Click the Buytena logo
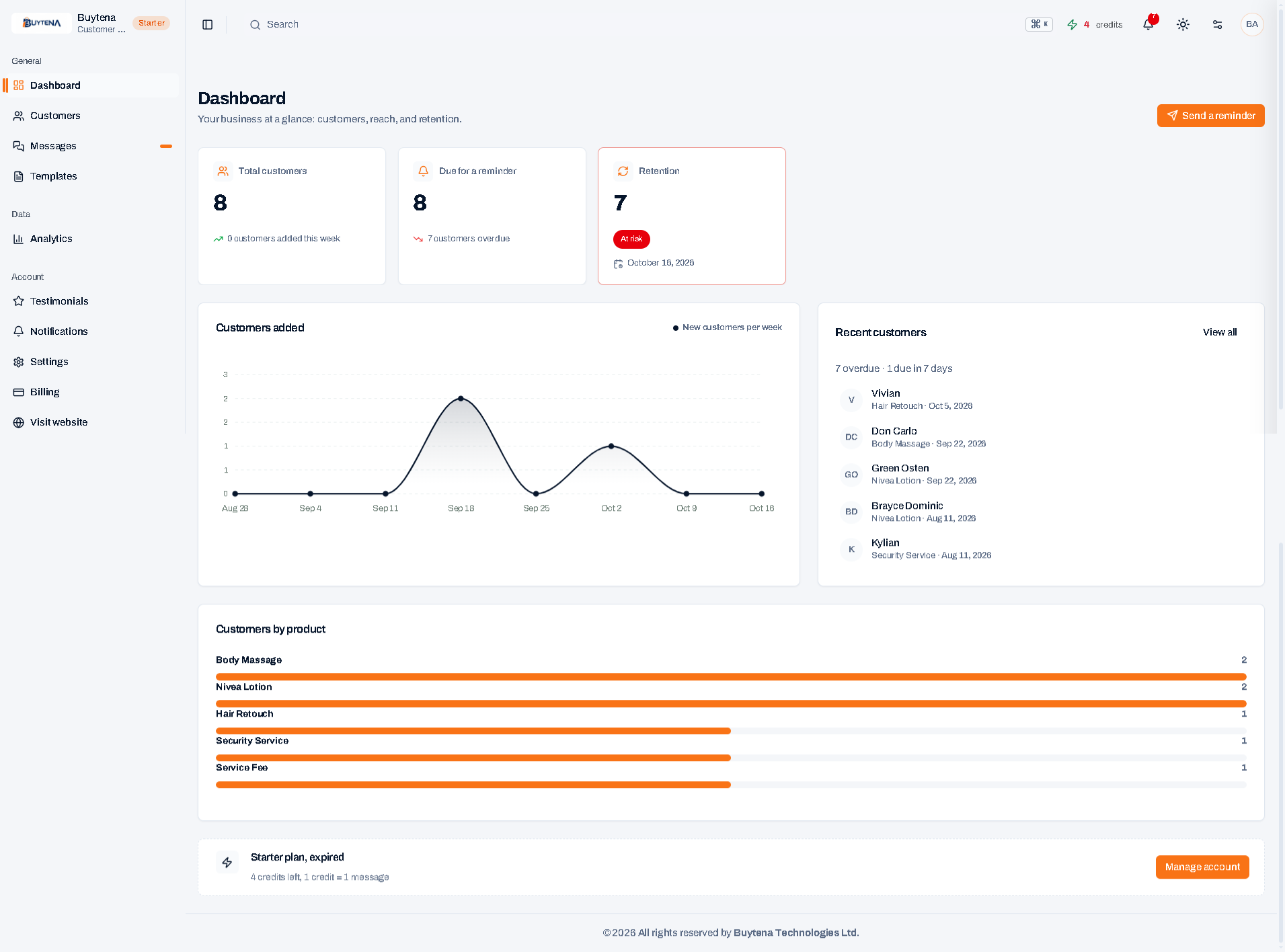The width and height of the screenshot is (1285, 952). point(42,23)
